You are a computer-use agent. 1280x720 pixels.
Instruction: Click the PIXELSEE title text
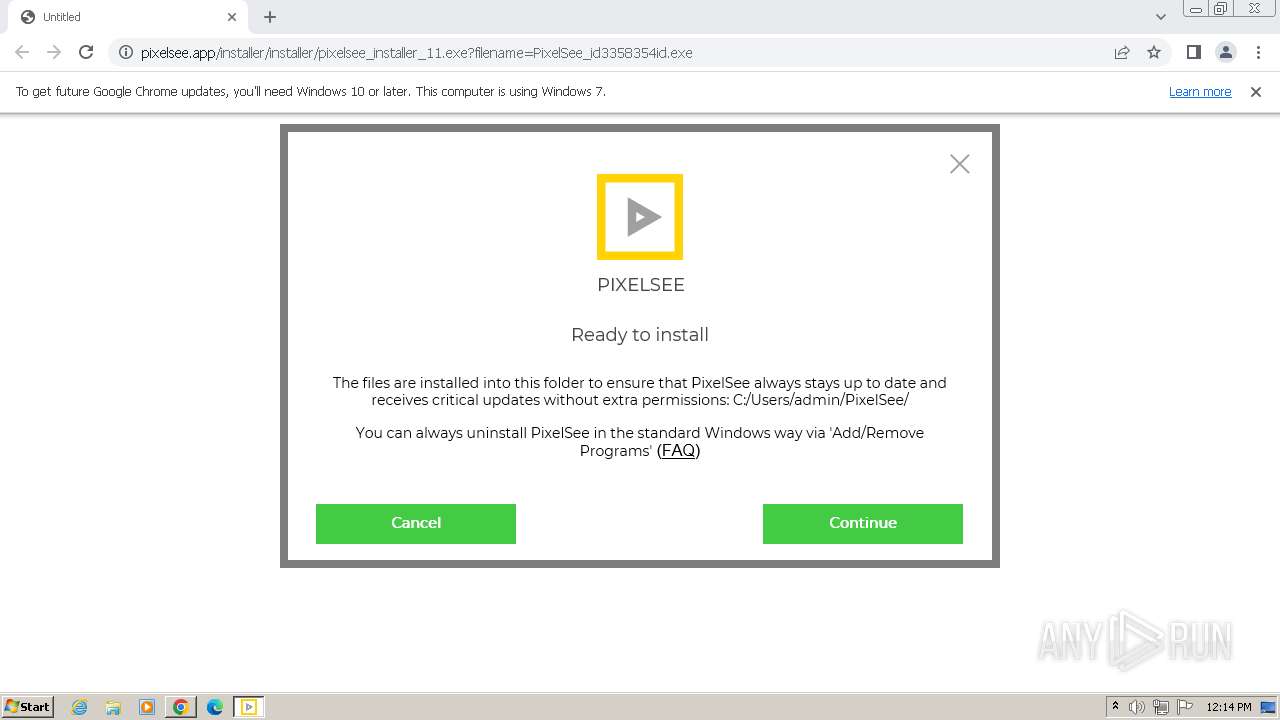click(x=641, y=285)
